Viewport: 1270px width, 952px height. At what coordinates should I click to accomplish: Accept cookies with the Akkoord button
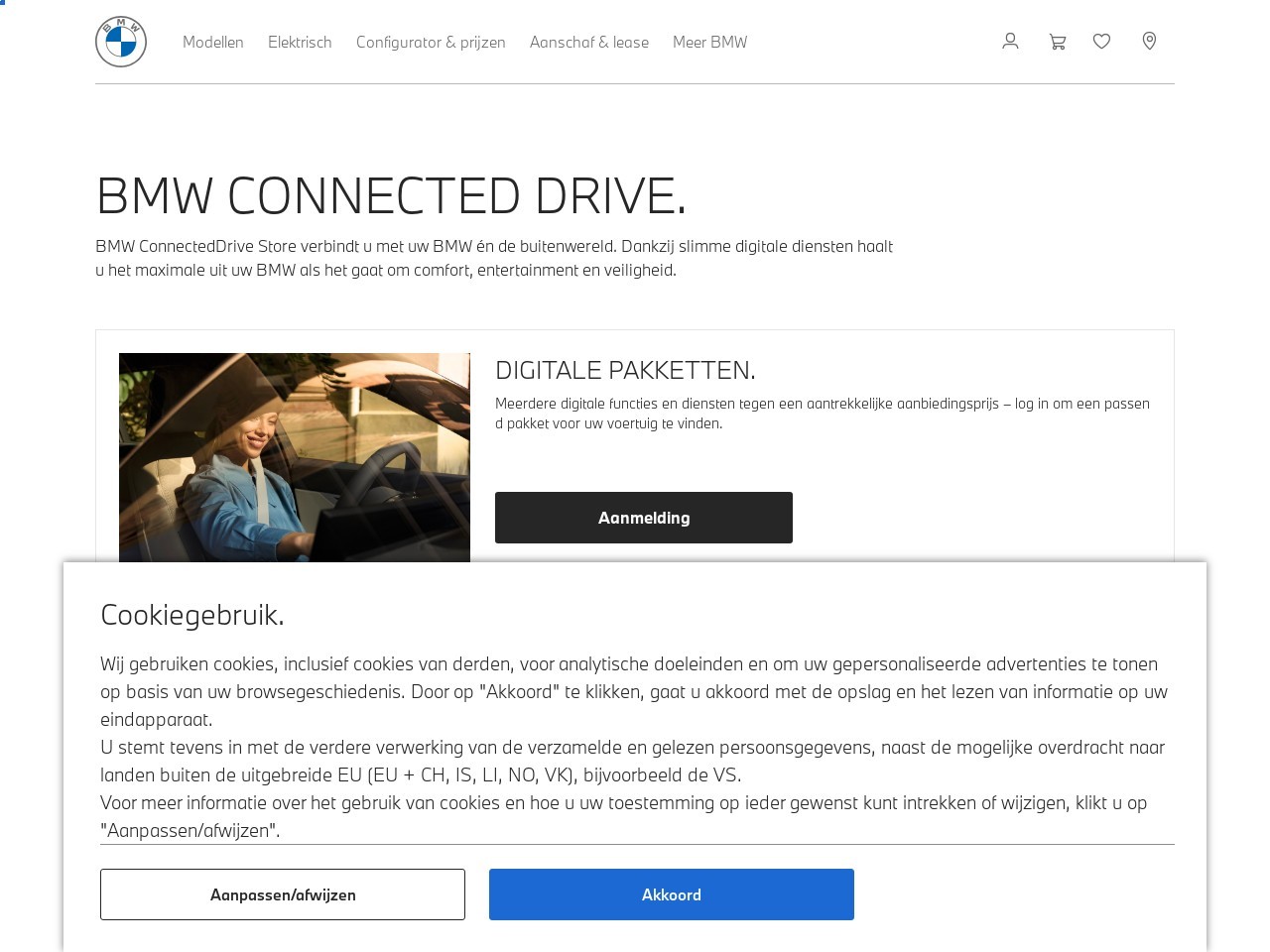[x=672, y=894]
